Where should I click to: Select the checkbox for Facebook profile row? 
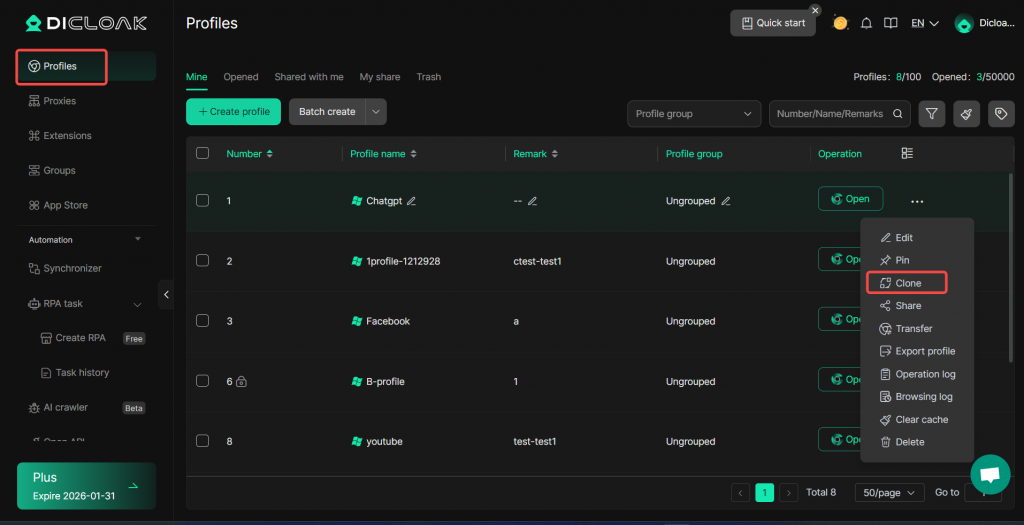coord(203,321)
